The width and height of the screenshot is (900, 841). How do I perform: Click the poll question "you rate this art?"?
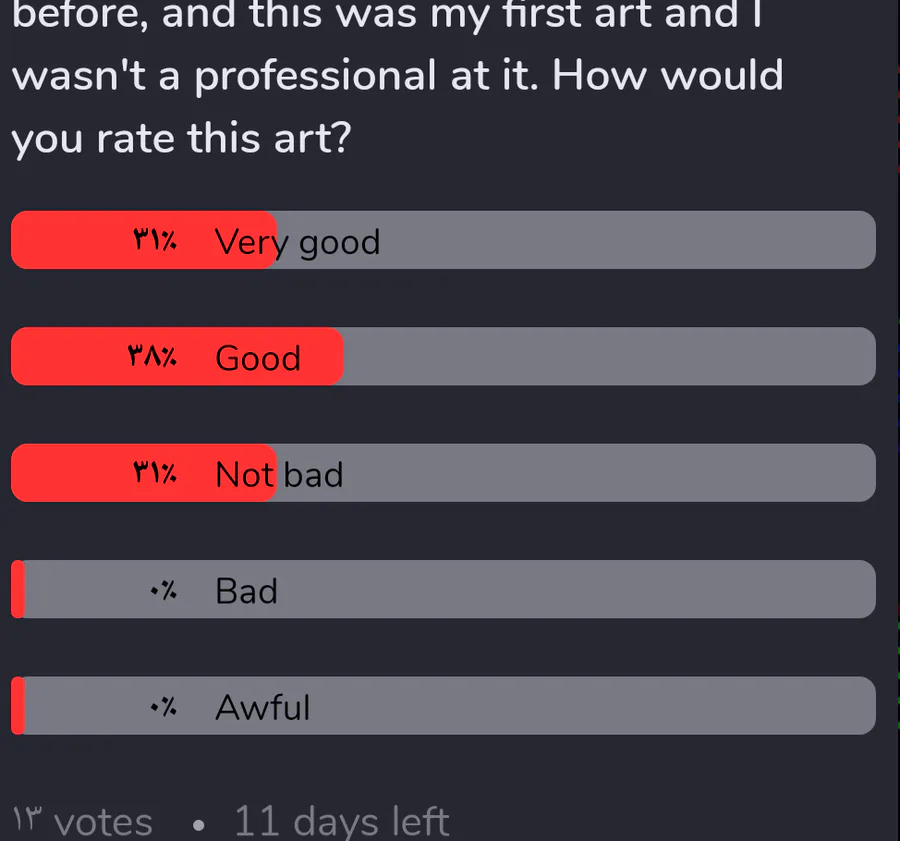pos(181,139)
